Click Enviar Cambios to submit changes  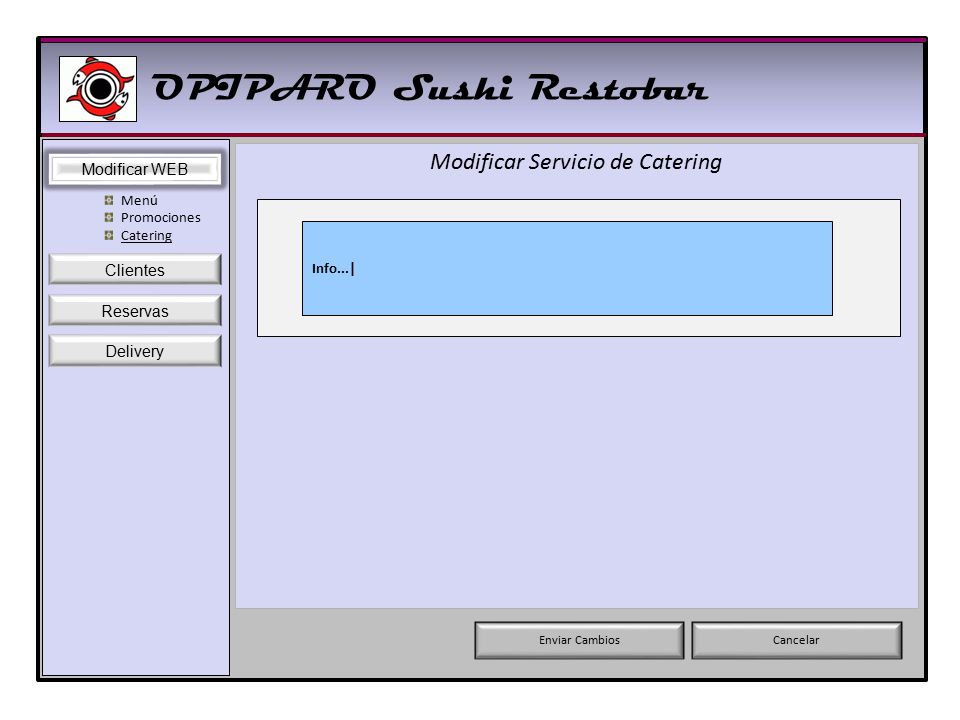579,640
